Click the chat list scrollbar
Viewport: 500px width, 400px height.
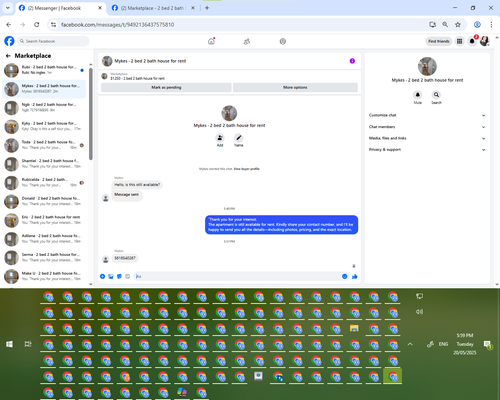(x=91, y=113)
